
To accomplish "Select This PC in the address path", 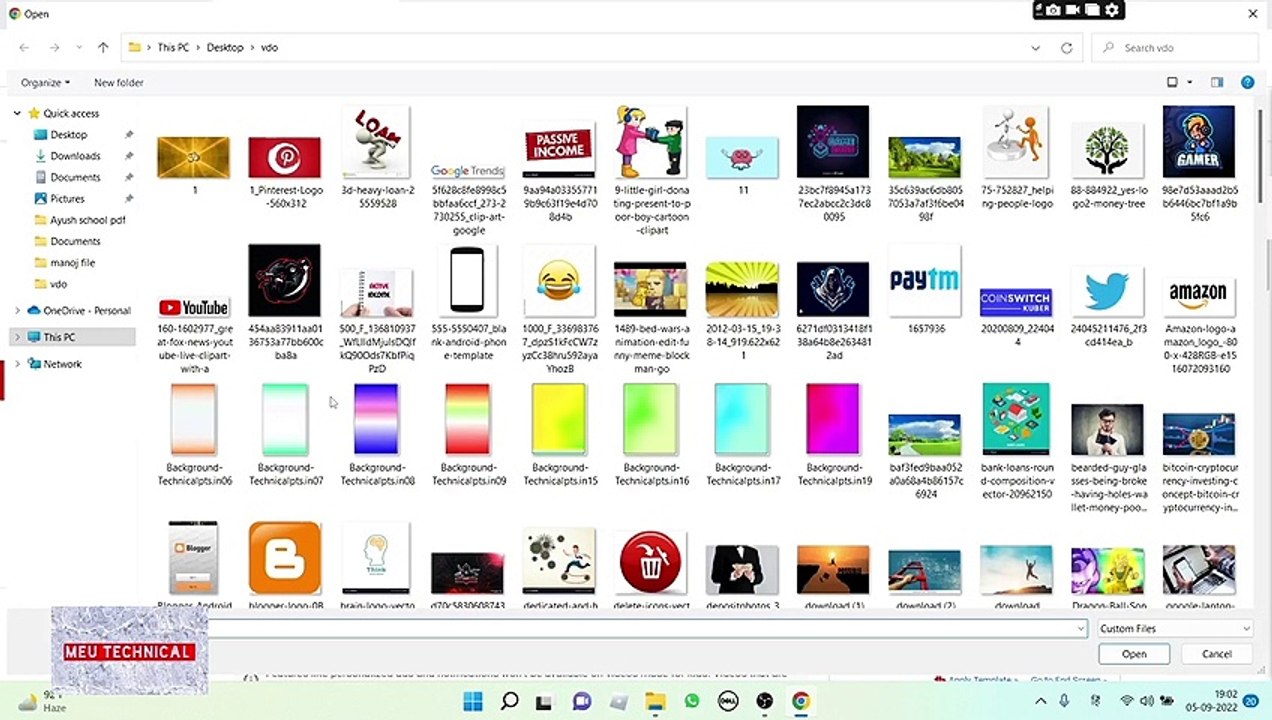I will pos(173,48).
